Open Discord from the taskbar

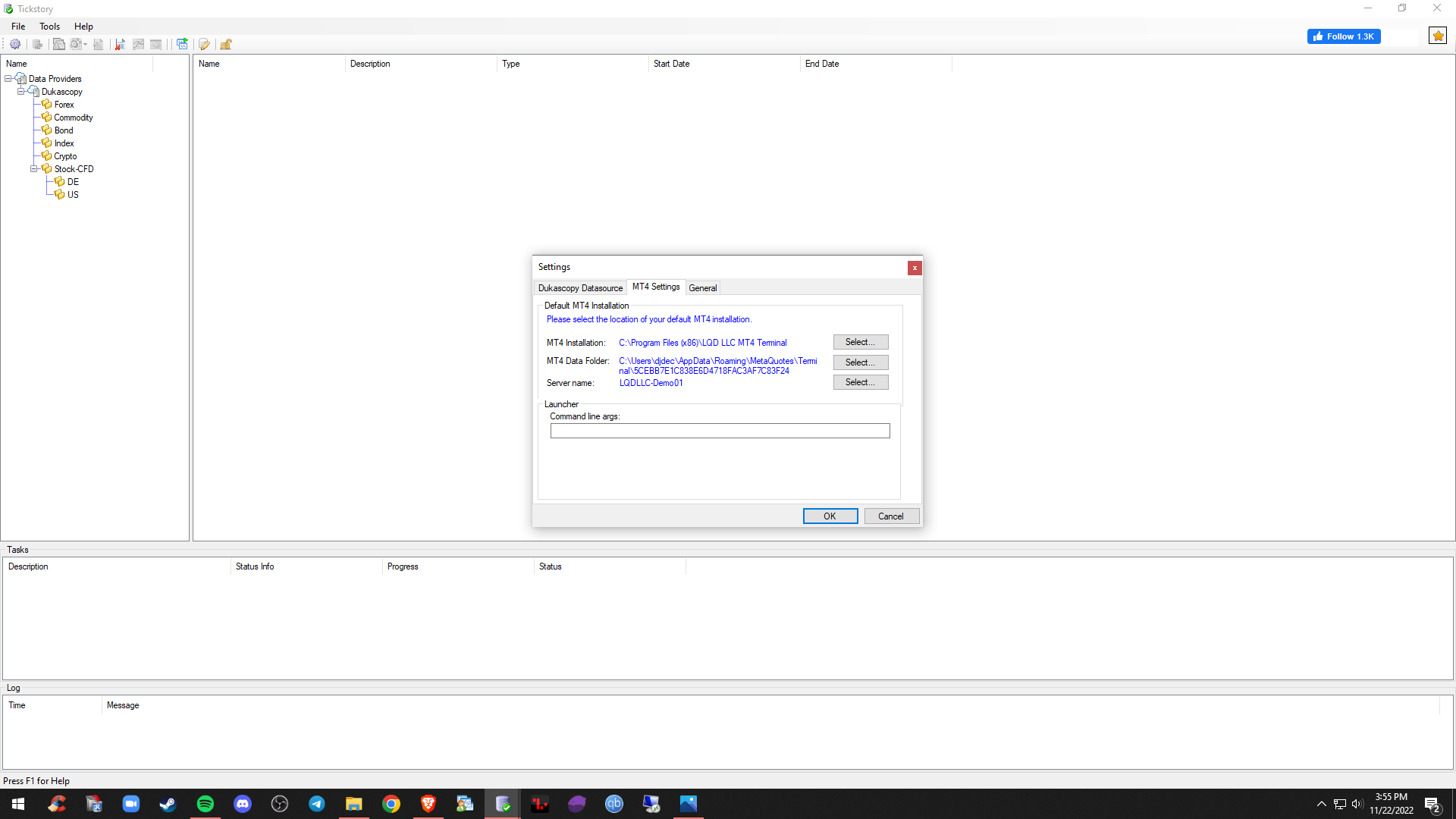[243, 804]
